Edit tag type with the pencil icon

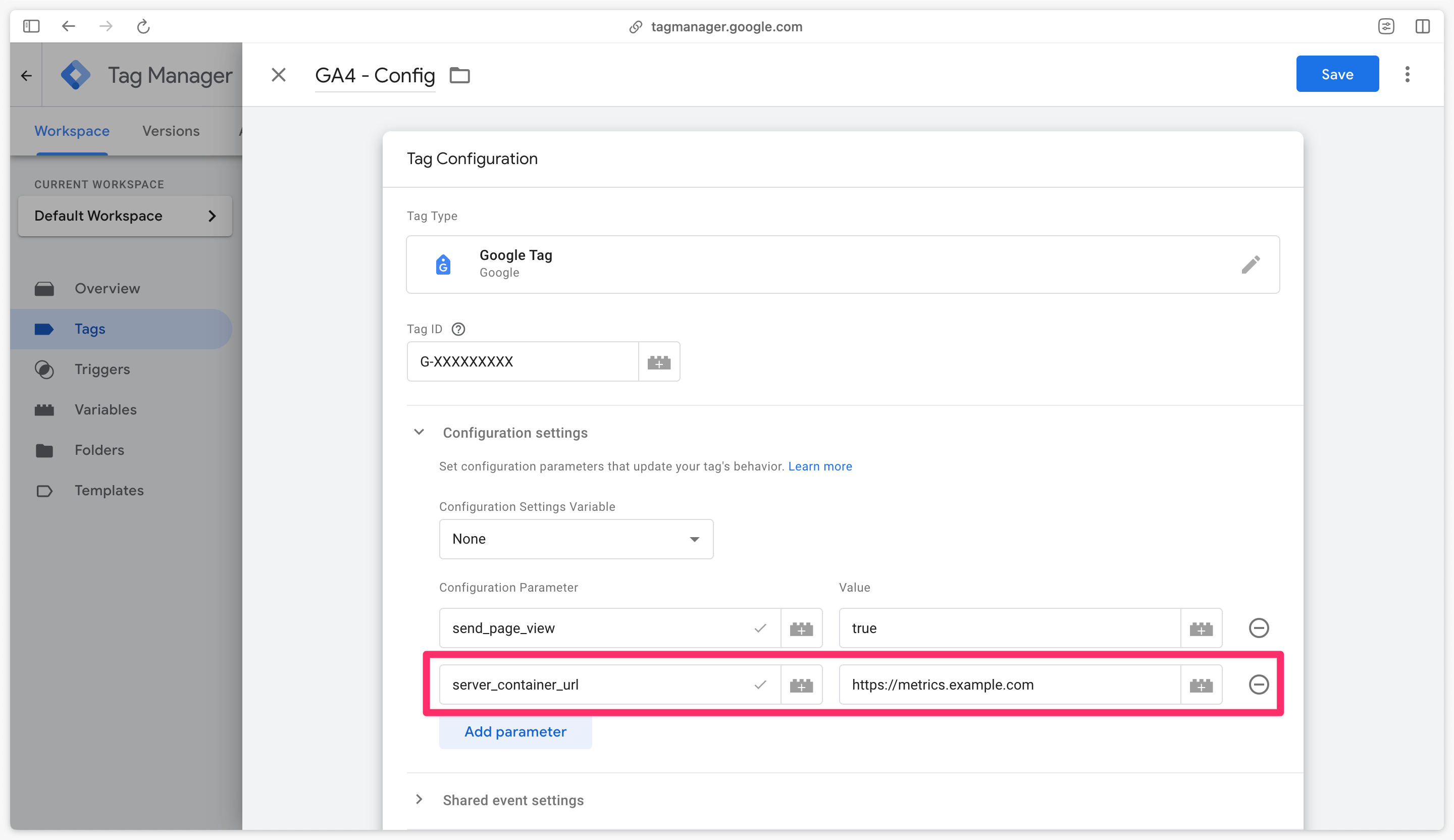(x=1251, y=264)
